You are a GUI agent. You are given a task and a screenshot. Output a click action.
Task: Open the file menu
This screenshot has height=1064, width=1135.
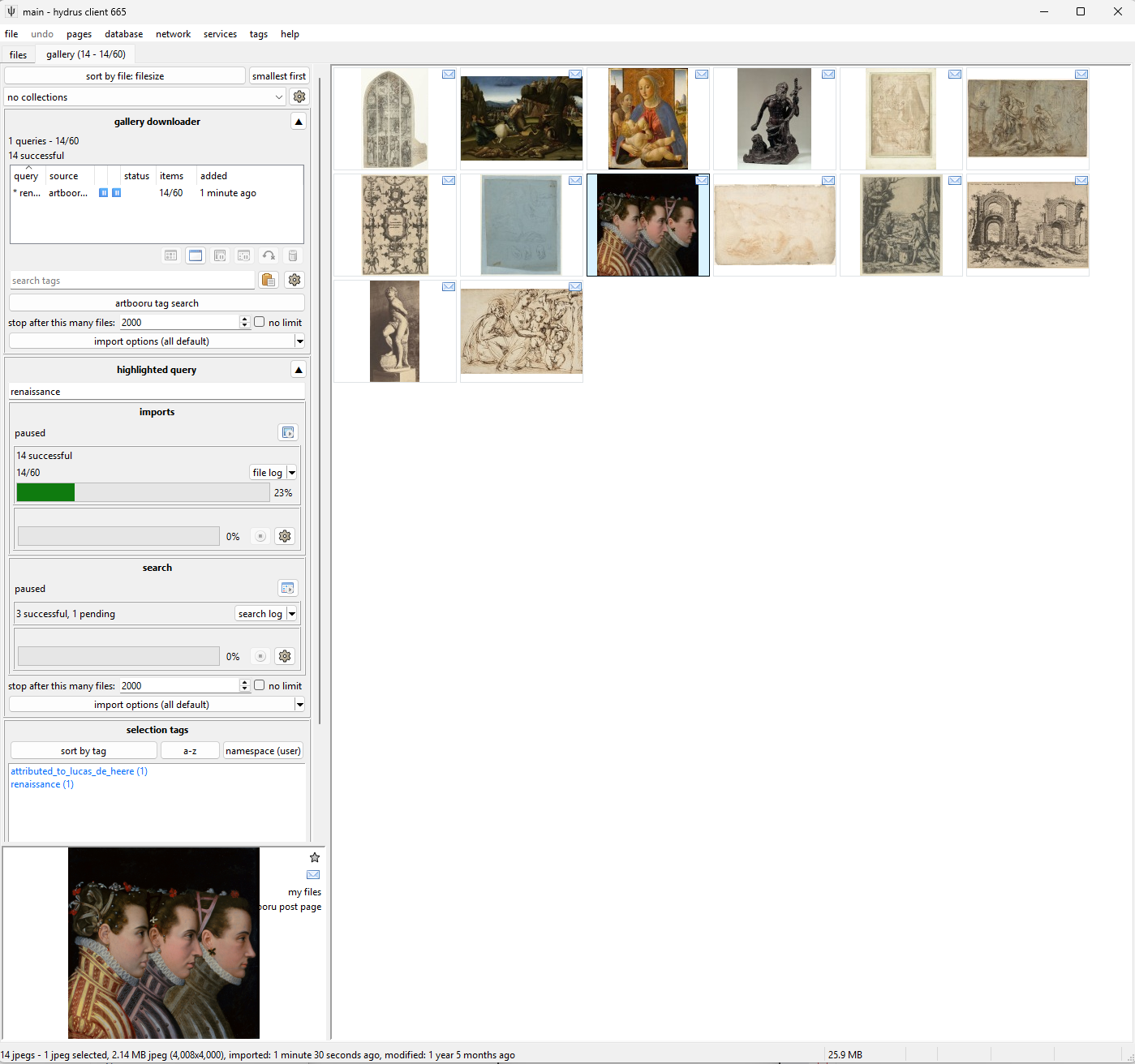[11, 34]
